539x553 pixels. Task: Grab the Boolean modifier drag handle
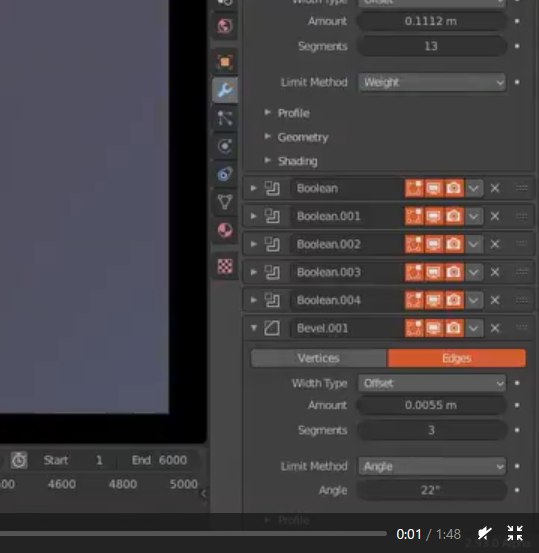[x=522, y=188]
